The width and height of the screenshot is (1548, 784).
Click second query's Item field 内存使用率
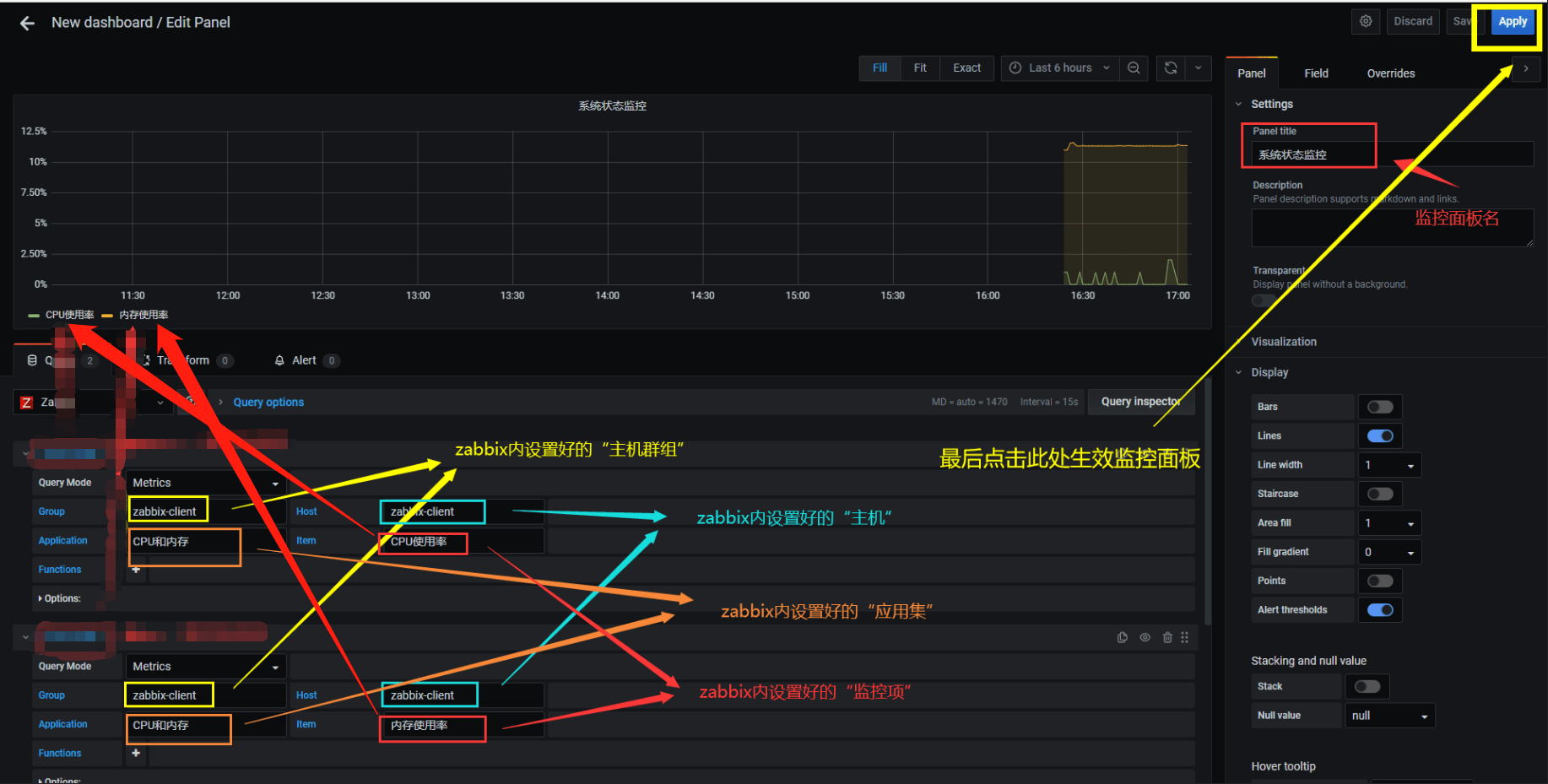click(x=463, y=725)
